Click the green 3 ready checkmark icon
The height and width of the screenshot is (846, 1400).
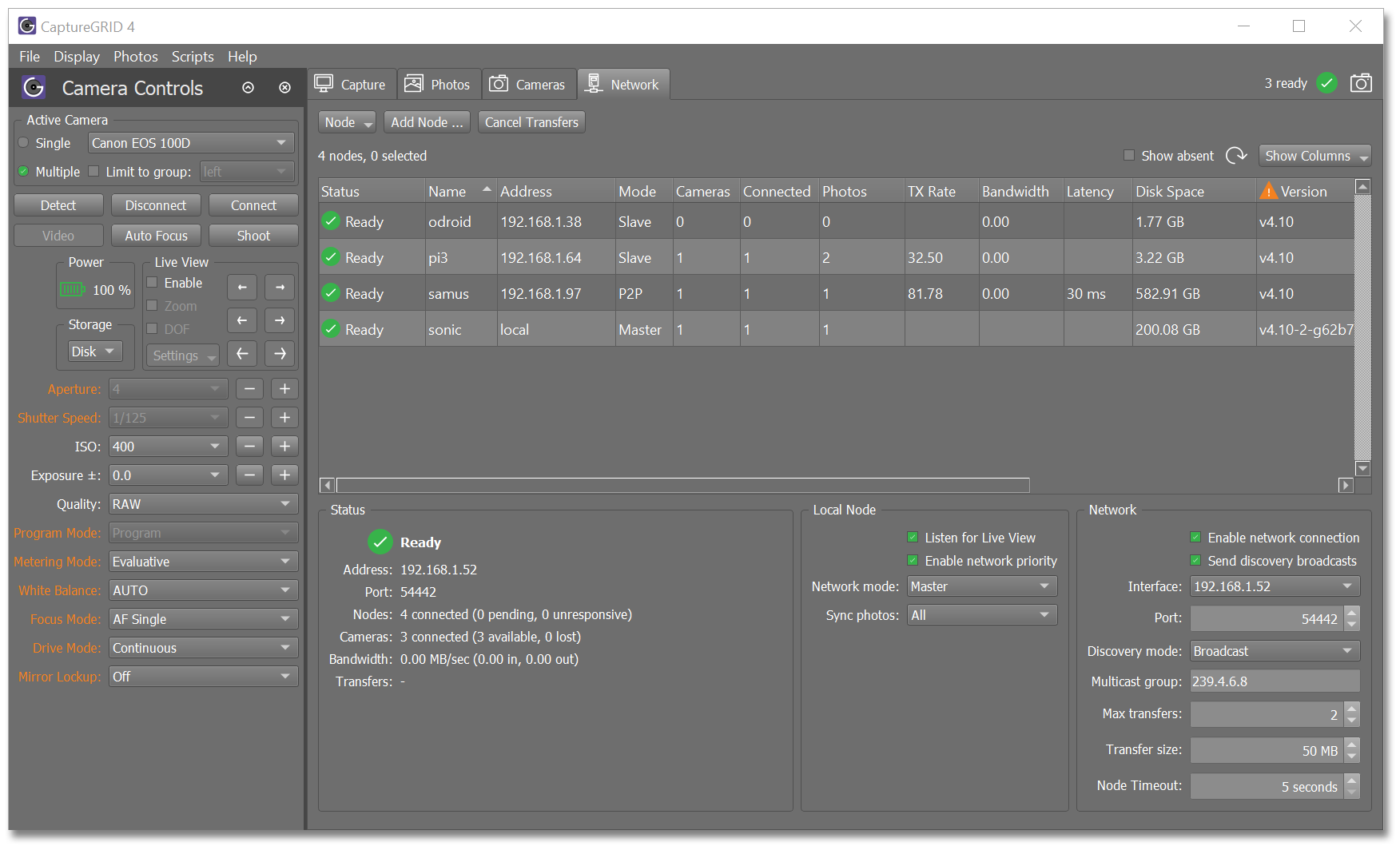click(1327, 83)
